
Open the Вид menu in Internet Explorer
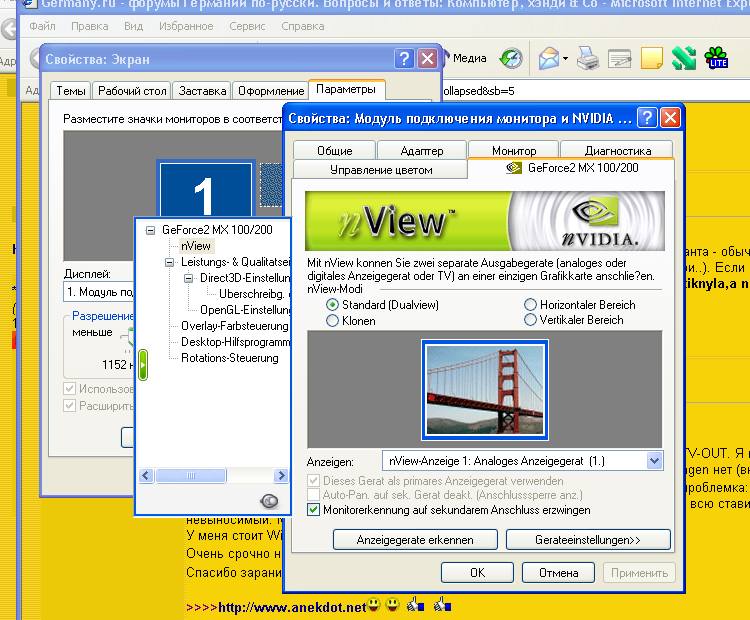coord(133,26)
